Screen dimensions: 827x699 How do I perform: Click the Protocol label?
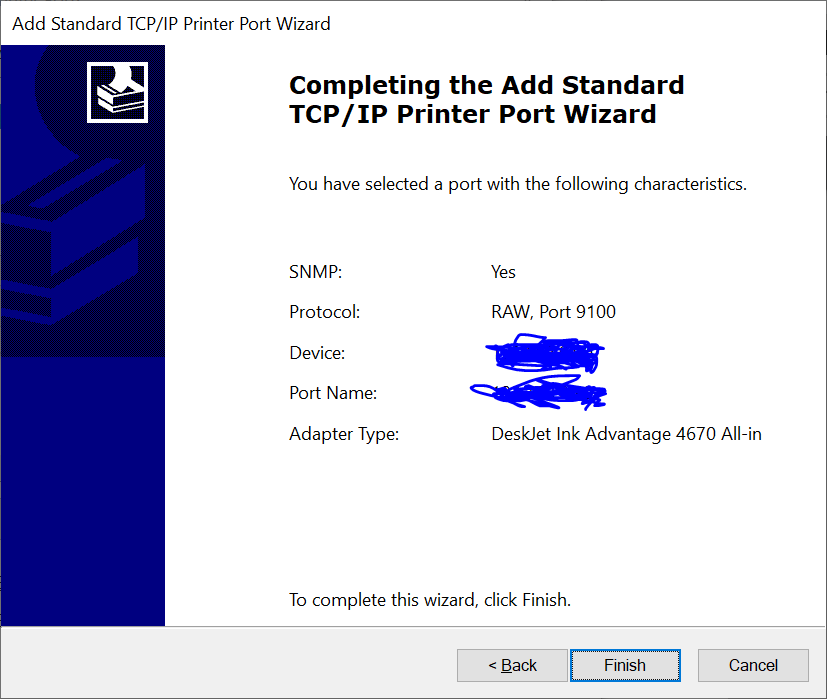point(324,312)
